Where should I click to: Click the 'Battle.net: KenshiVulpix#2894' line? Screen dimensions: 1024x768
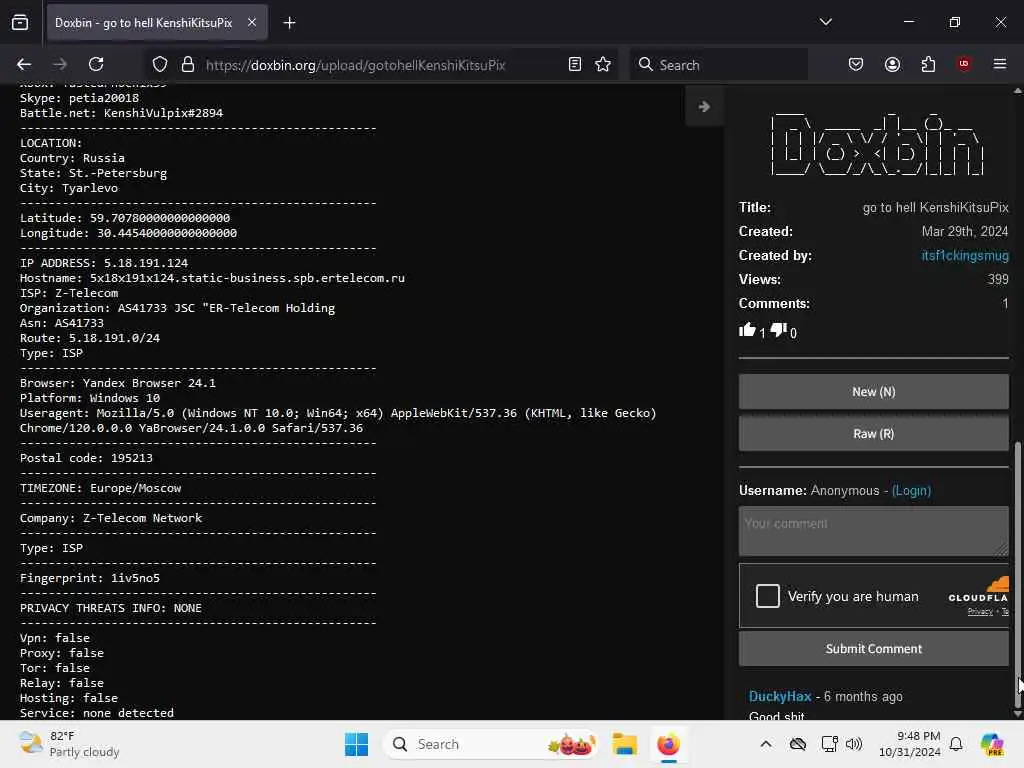[x=121, y=112]
